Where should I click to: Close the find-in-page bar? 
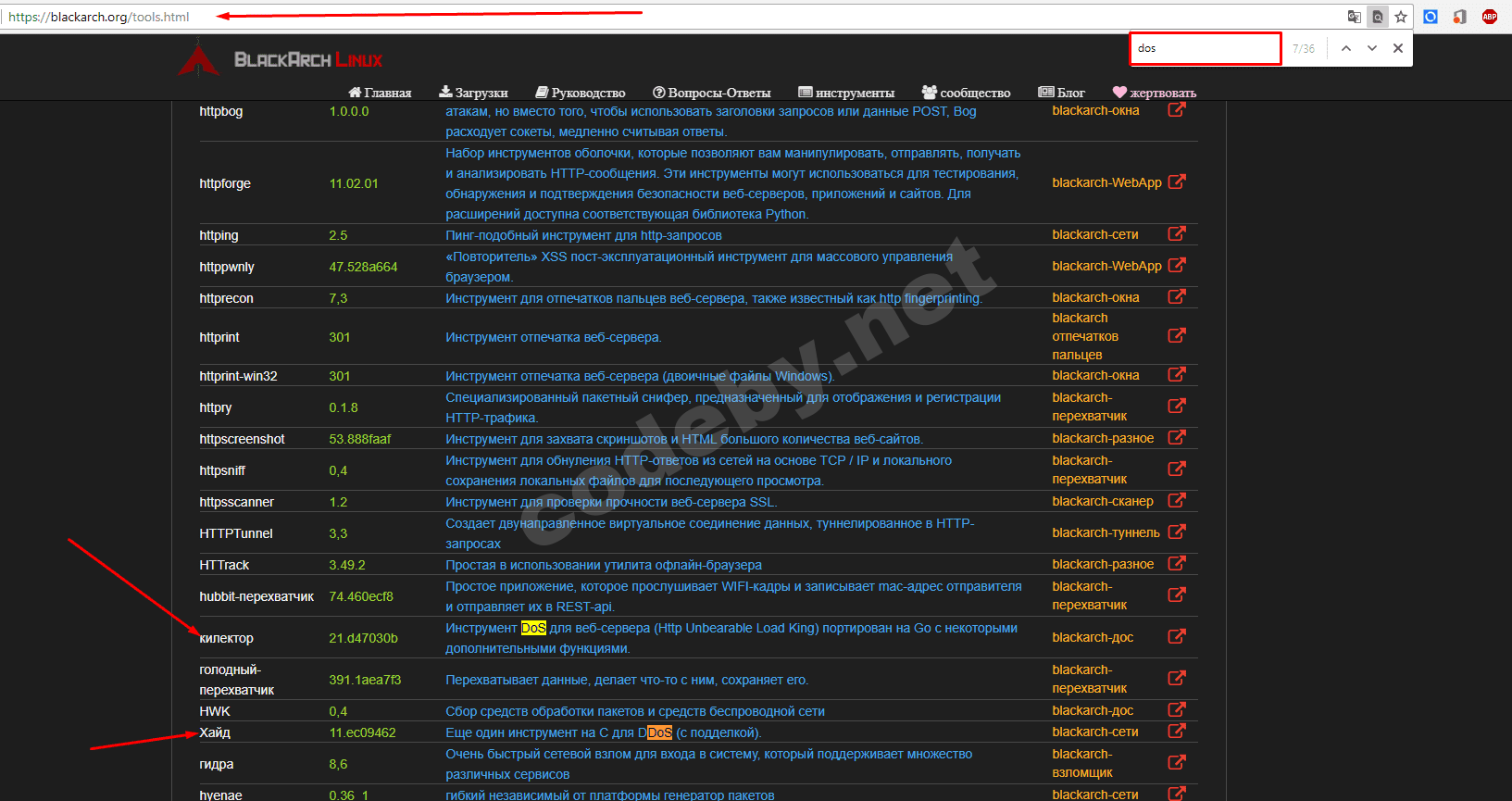point(1398,48)
